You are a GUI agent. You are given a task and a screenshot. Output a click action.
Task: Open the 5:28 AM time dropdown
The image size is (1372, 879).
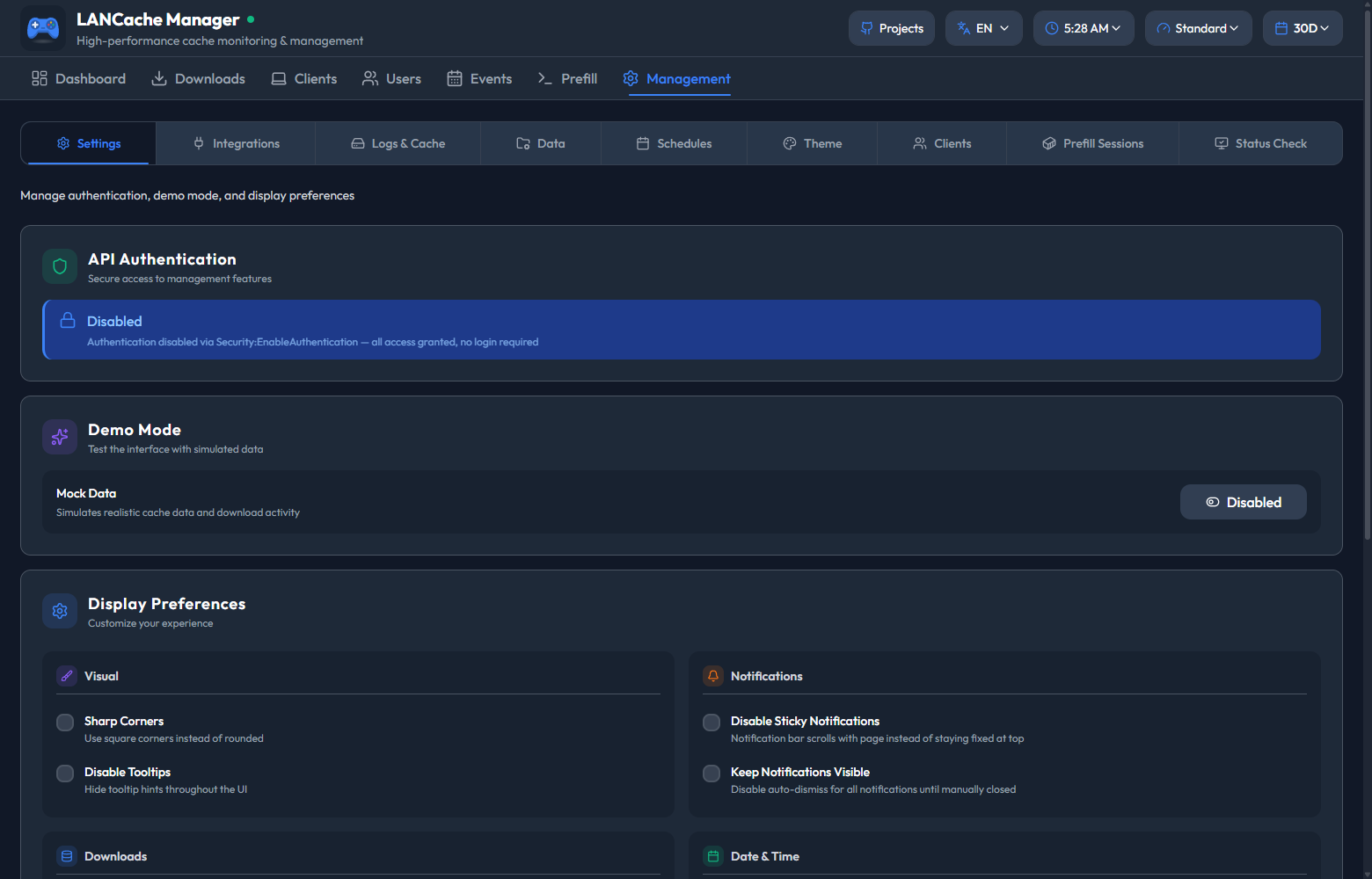point(1083,28)
